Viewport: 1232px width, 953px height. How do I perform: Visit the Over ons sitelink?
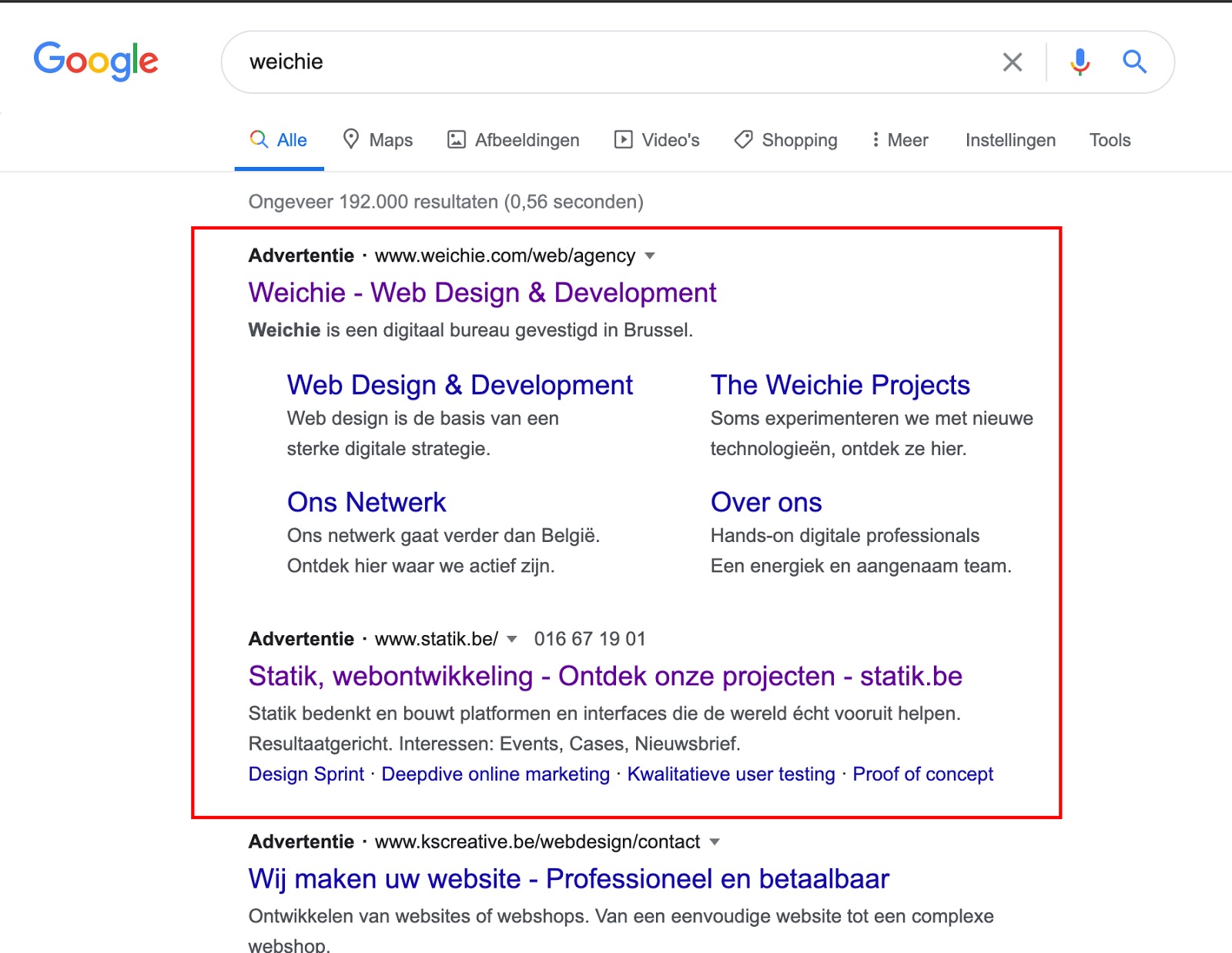[x=766, y=502]
